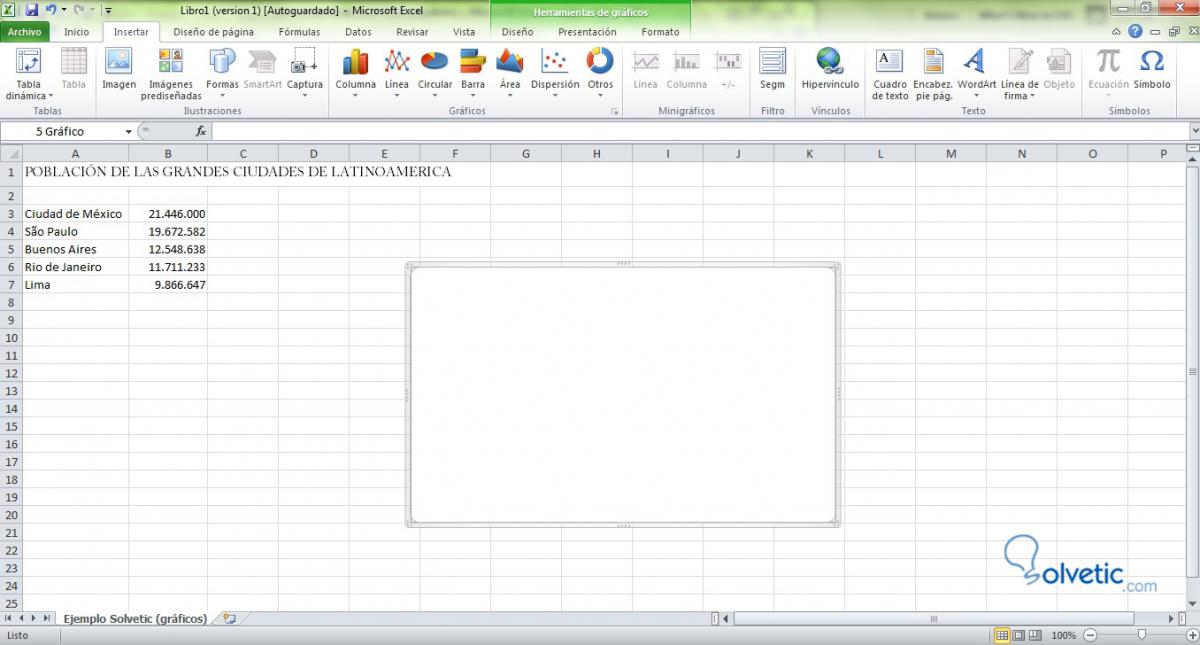Open the Otros charts gallery
Image resolution: width=1200 pixels, height=645 pixels.
[600, 73]
